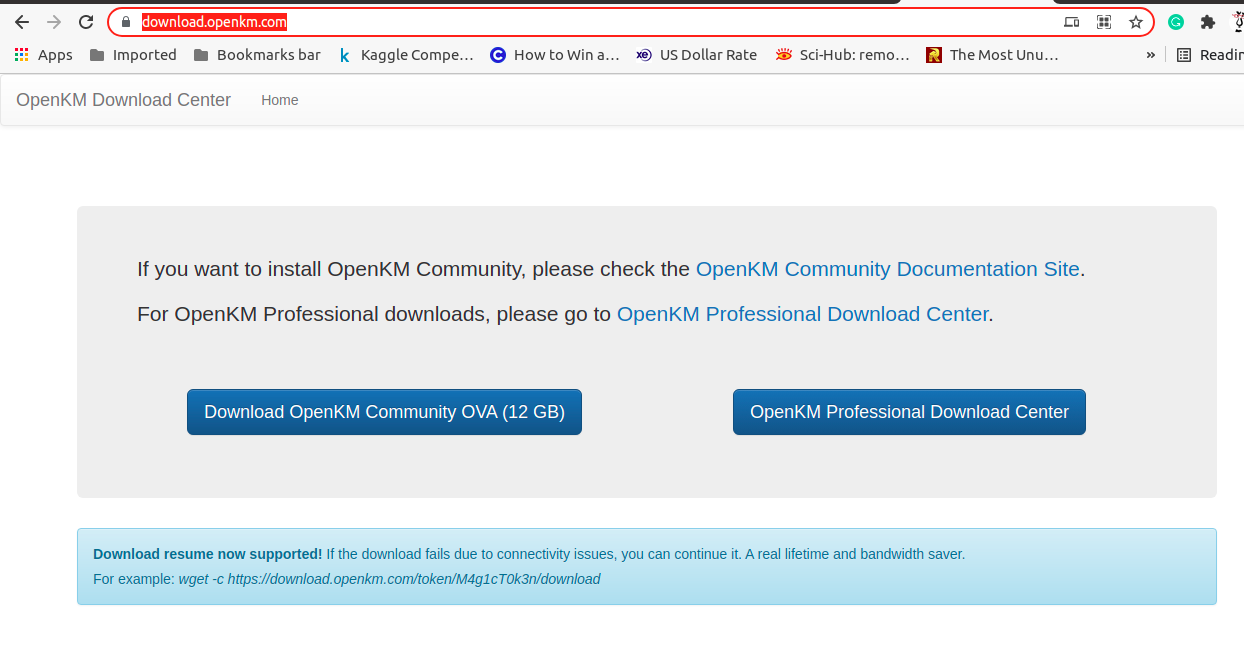Click the send-to-devices icon in the address bar
The height and width of the screenshot is (653, 1244).
click(x=1072, y=21)
